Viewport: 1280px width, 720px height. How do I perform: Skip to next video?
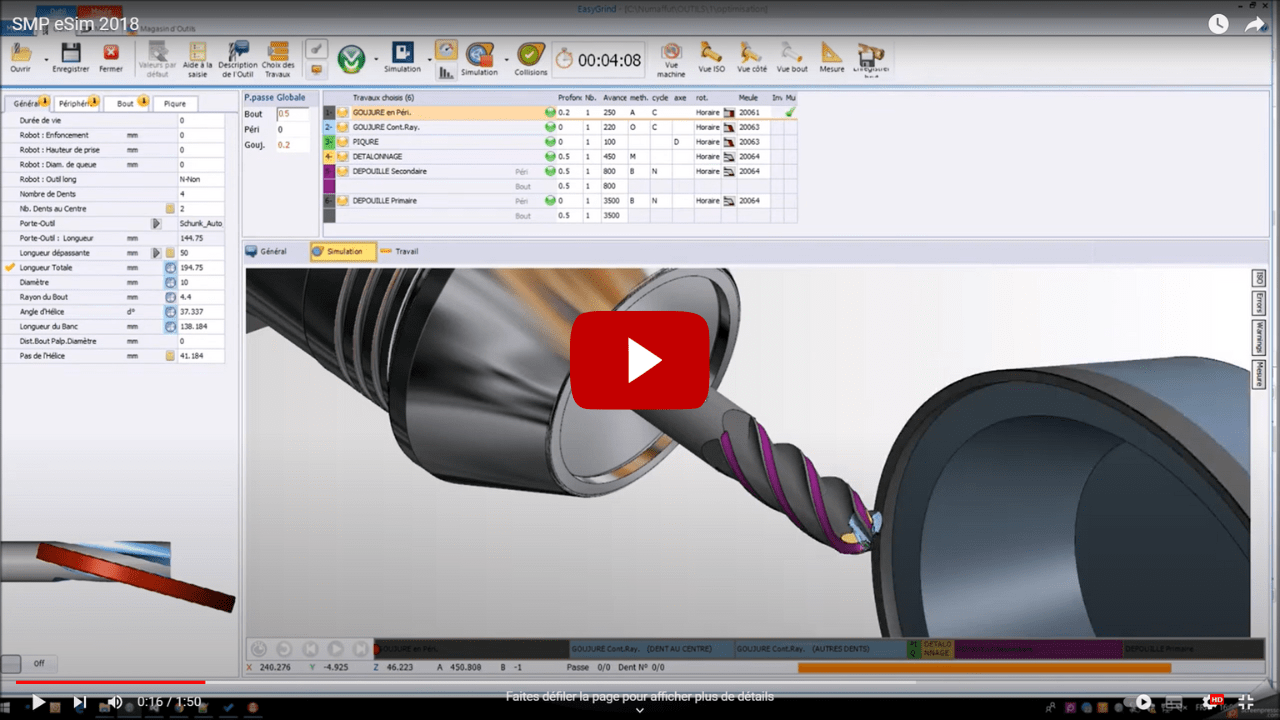(x=80, y=702)
